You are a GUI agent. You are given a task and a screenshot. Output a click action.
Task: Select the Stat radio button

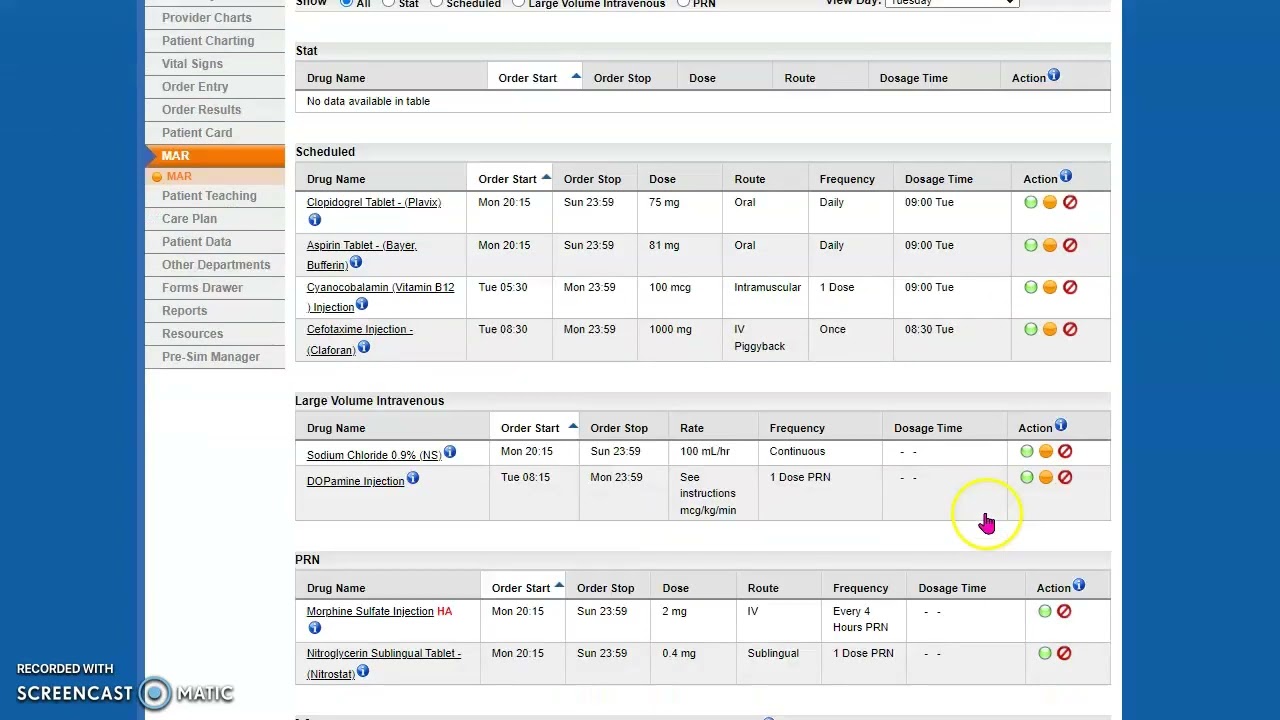click(x=388, y=3)
